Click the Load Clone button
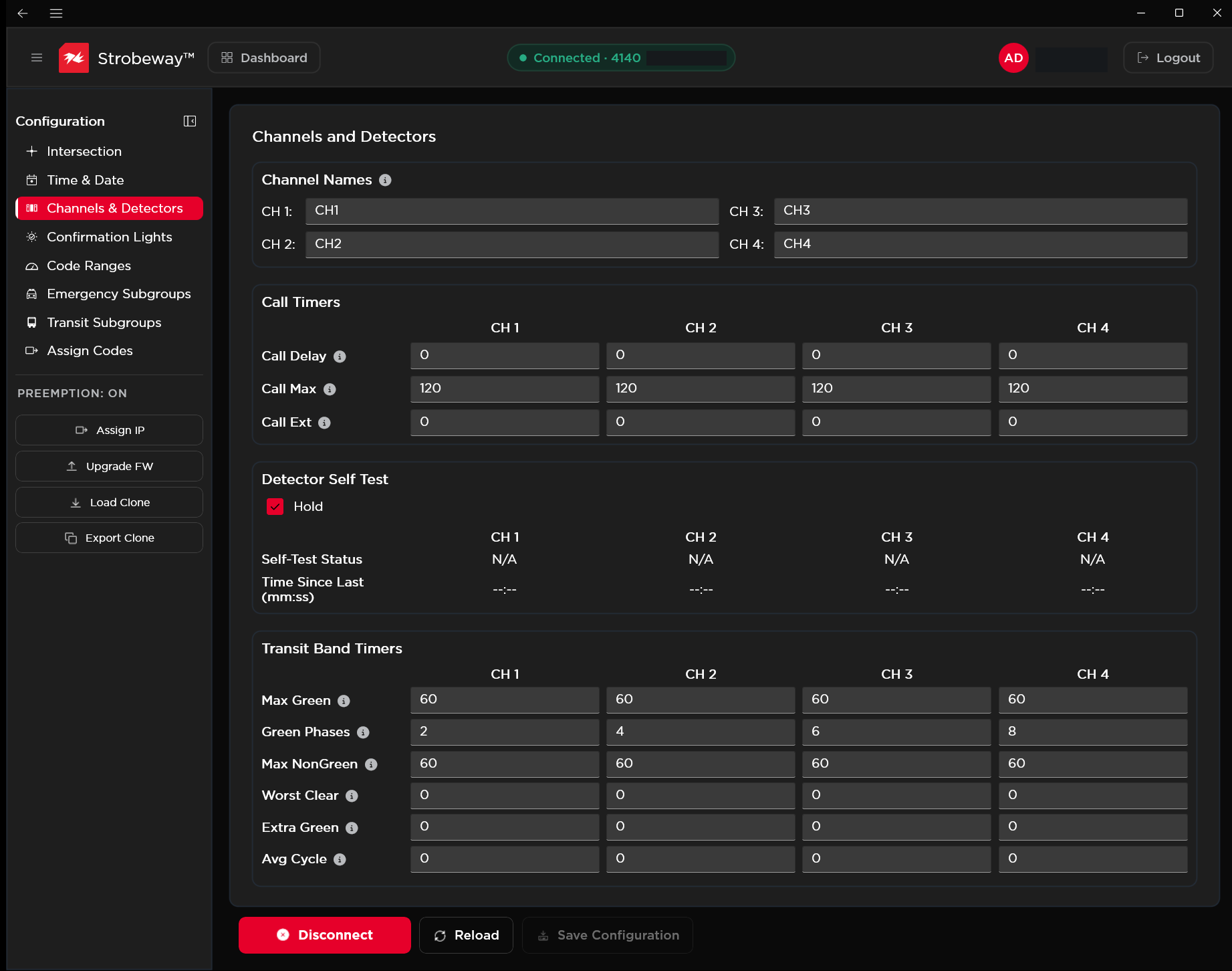The image size is (1232, 971). pos(109,502)
